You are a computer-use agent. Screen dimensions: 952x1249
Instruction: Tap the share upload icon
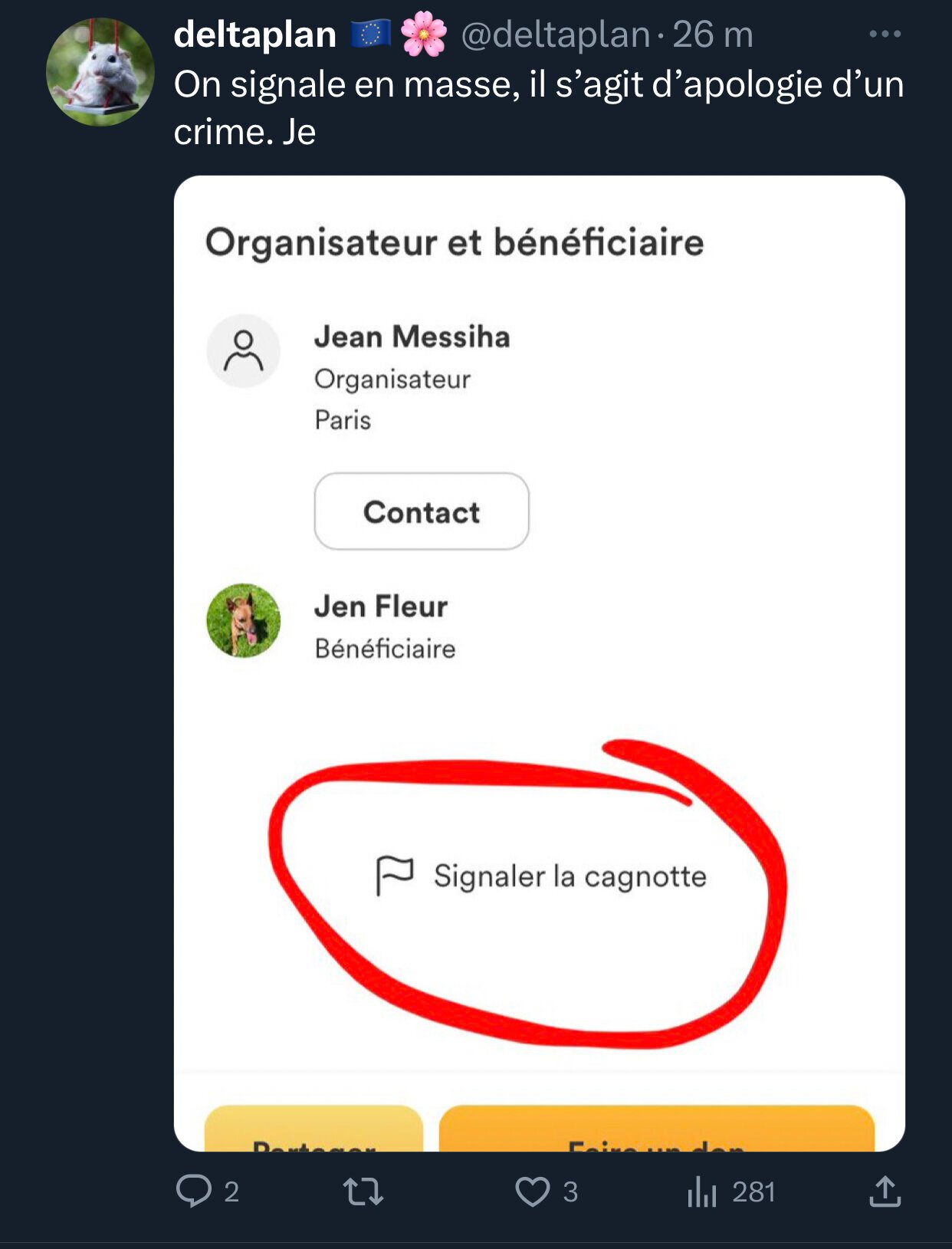[885, 1191]
